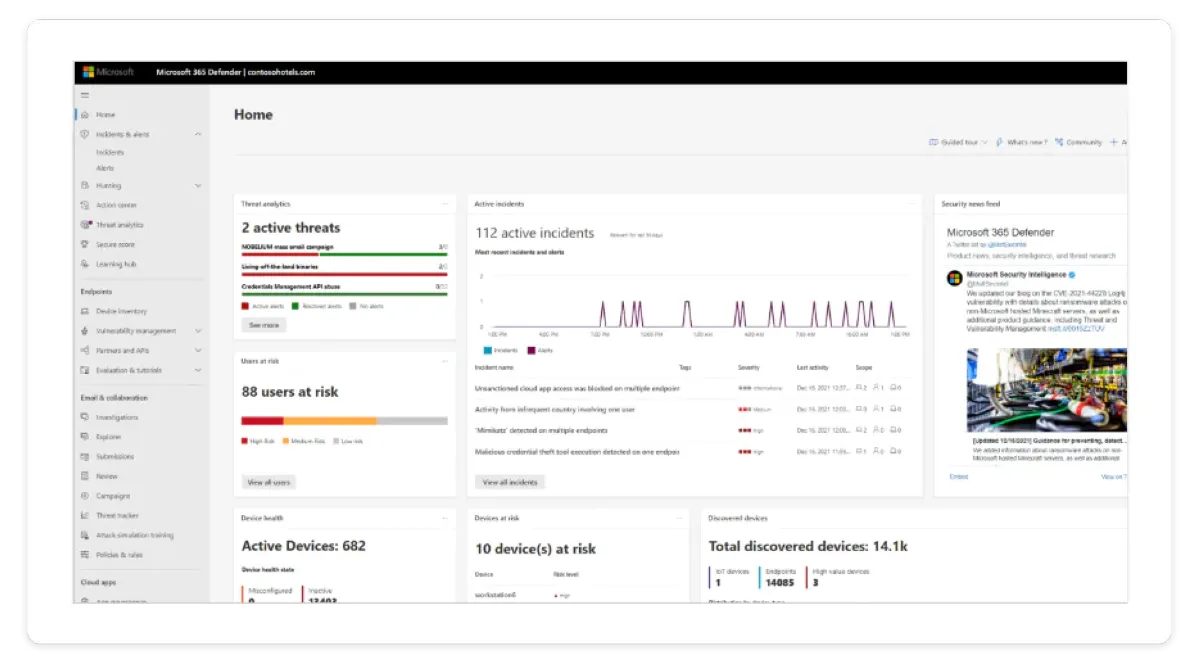This screenshot has width=1200, height=665.
Task: Click the Embed link in news feed
Action: [958, 477]
